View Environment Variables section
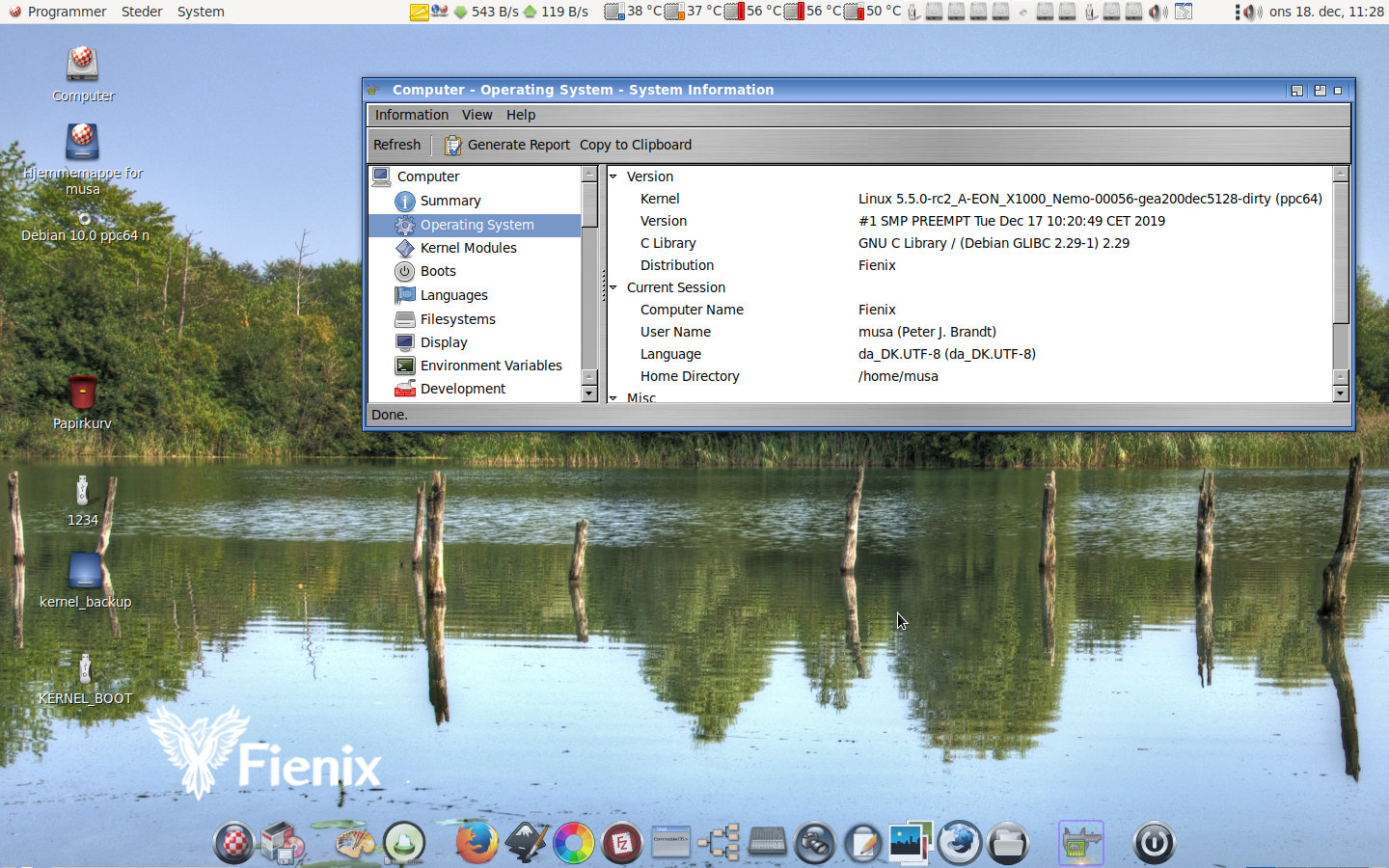The image size is (1389, 868). tap(490, 366)
